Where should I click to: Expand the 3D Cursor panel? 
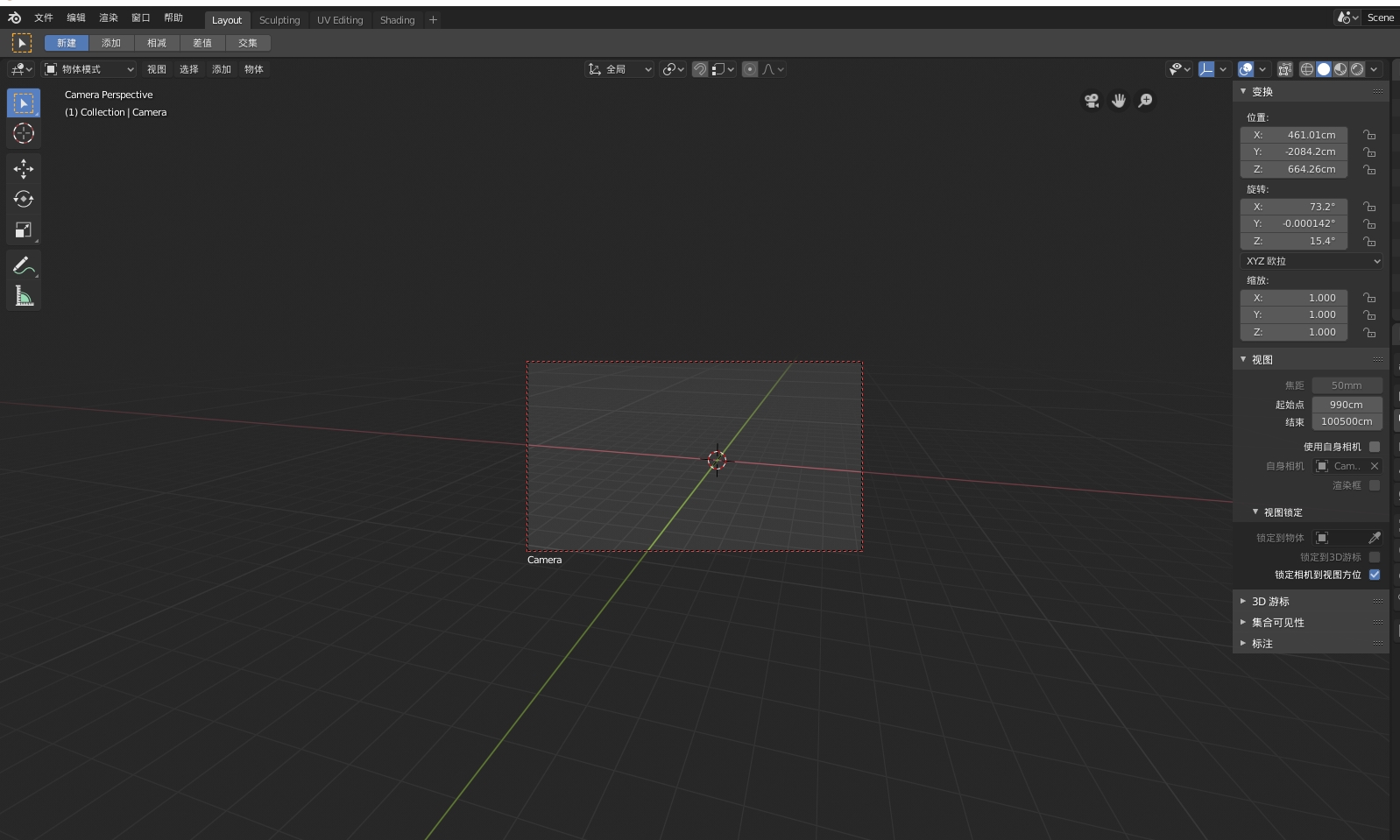click(x=1270, y=602)
